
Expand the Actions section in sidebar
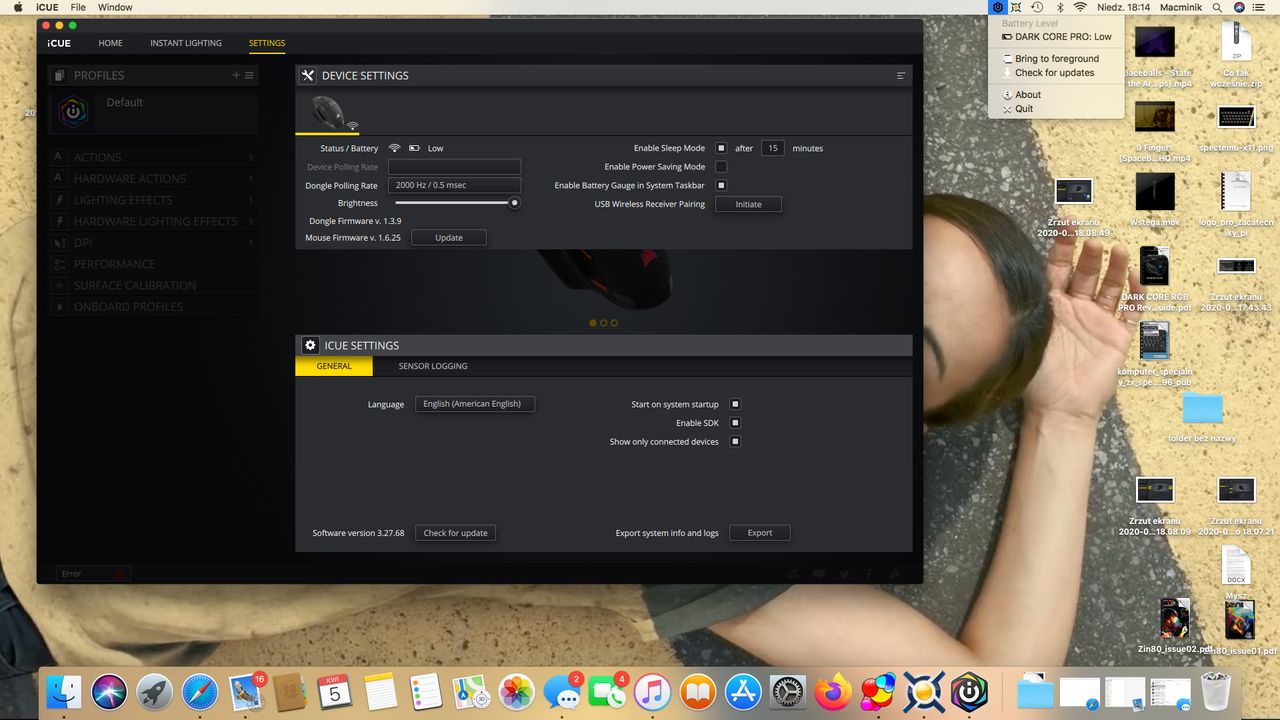click(154, 157)
